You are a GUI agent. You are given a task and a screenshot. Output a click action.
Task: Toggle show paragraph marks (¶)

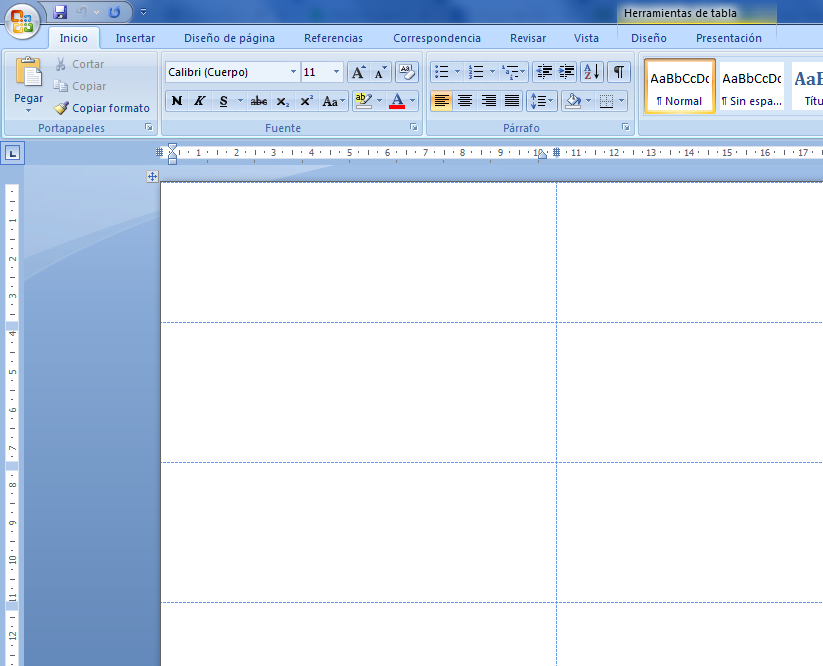click(x=619, y=72)
